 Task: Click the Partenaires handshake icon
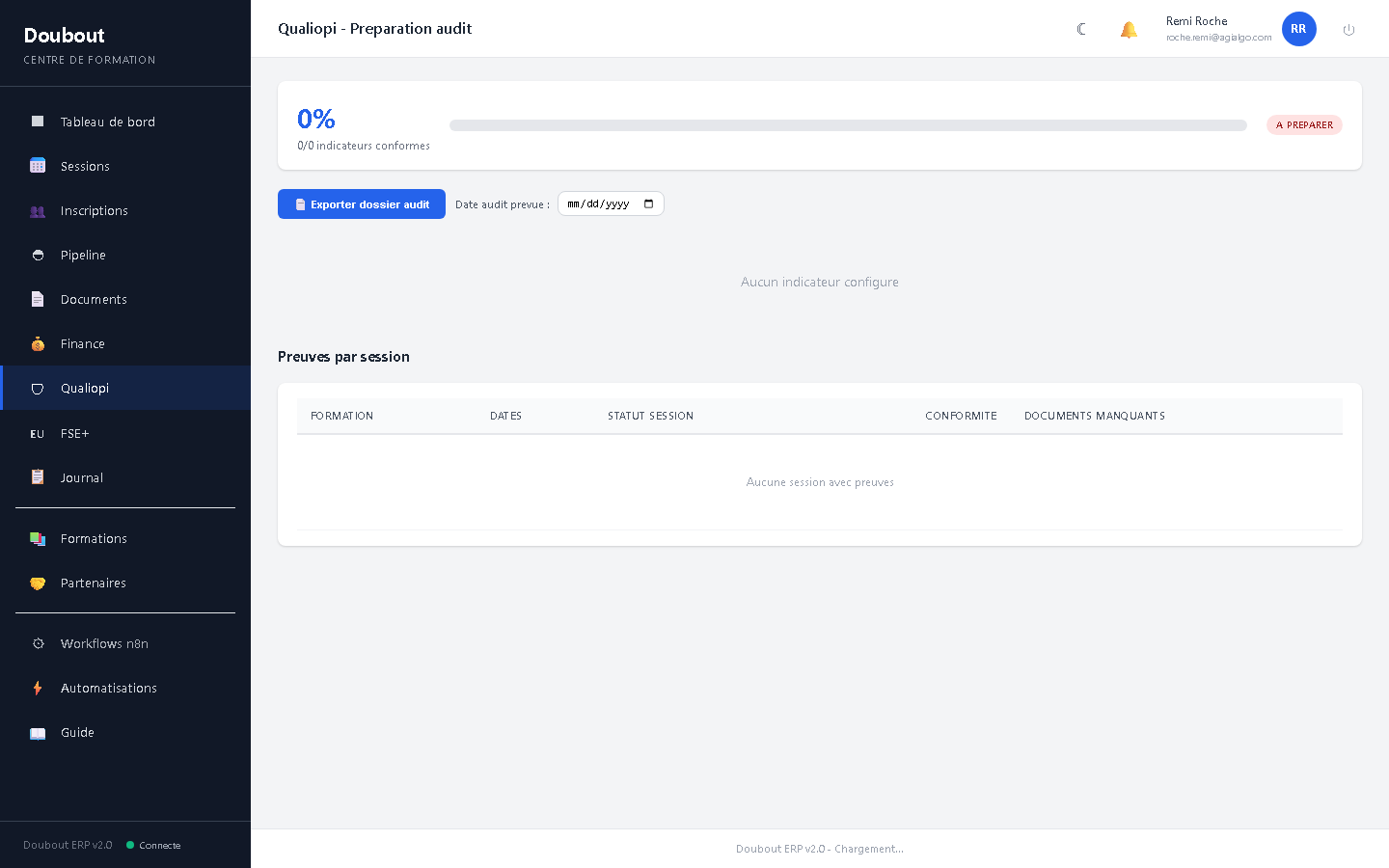click(38, 583)
